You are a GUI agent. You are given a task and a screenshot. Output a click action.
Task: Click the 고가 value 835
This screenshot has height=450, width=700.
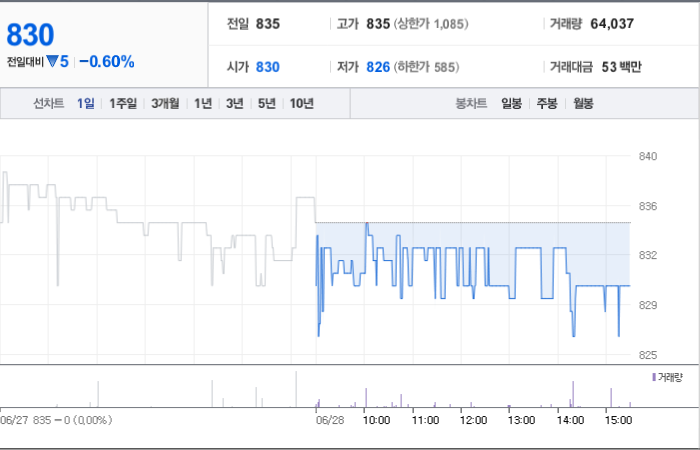(378, 24)
